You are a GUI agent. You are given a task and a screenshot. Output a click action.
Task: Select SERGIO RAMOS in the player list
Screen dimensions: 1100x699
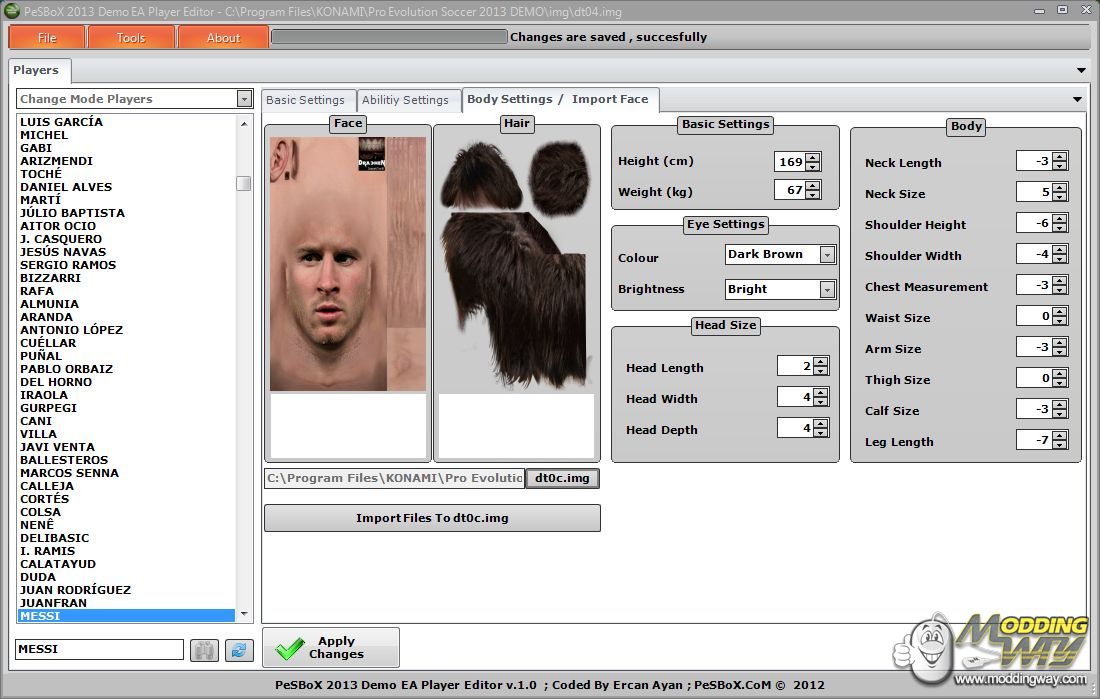(68, 265)
